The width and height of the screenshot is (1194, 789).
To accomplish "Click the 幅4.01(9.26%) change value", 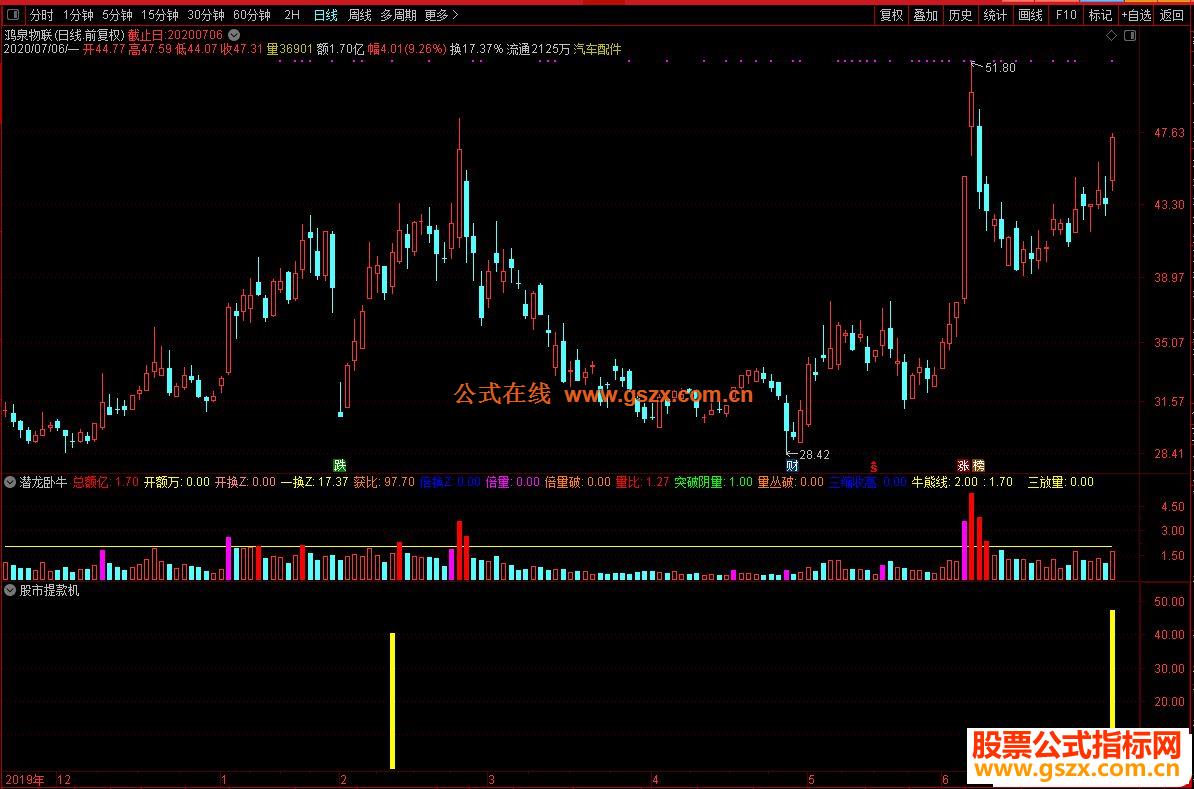I will click(x=407, y=50).
